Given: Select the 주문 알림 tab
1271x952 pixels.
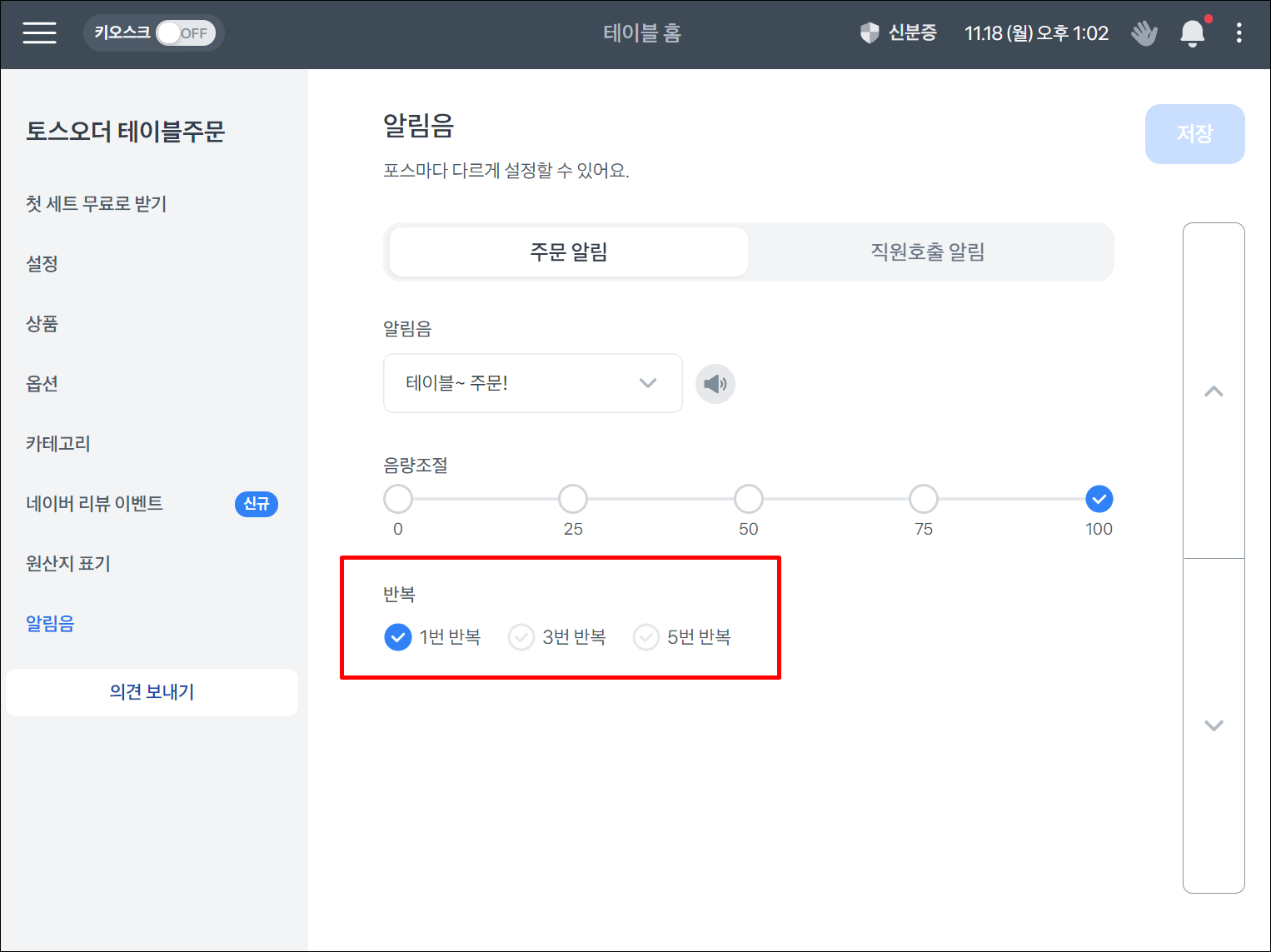Looking at the screenshot, I should pyautogui.click(x=569, y=252).
